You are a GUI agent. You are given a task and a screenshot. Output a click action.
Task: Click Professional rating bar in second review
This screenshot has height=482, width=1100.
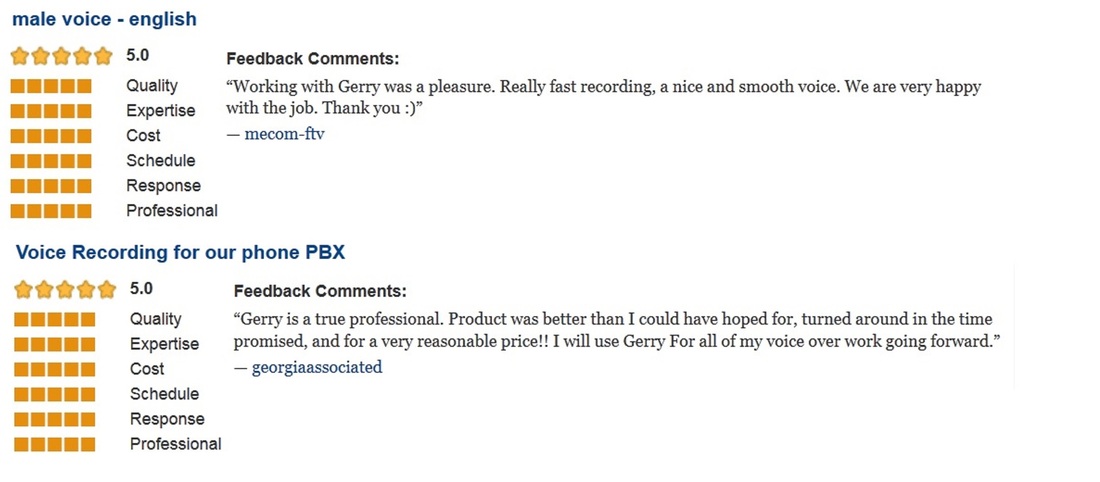click(x=55, y=444)
